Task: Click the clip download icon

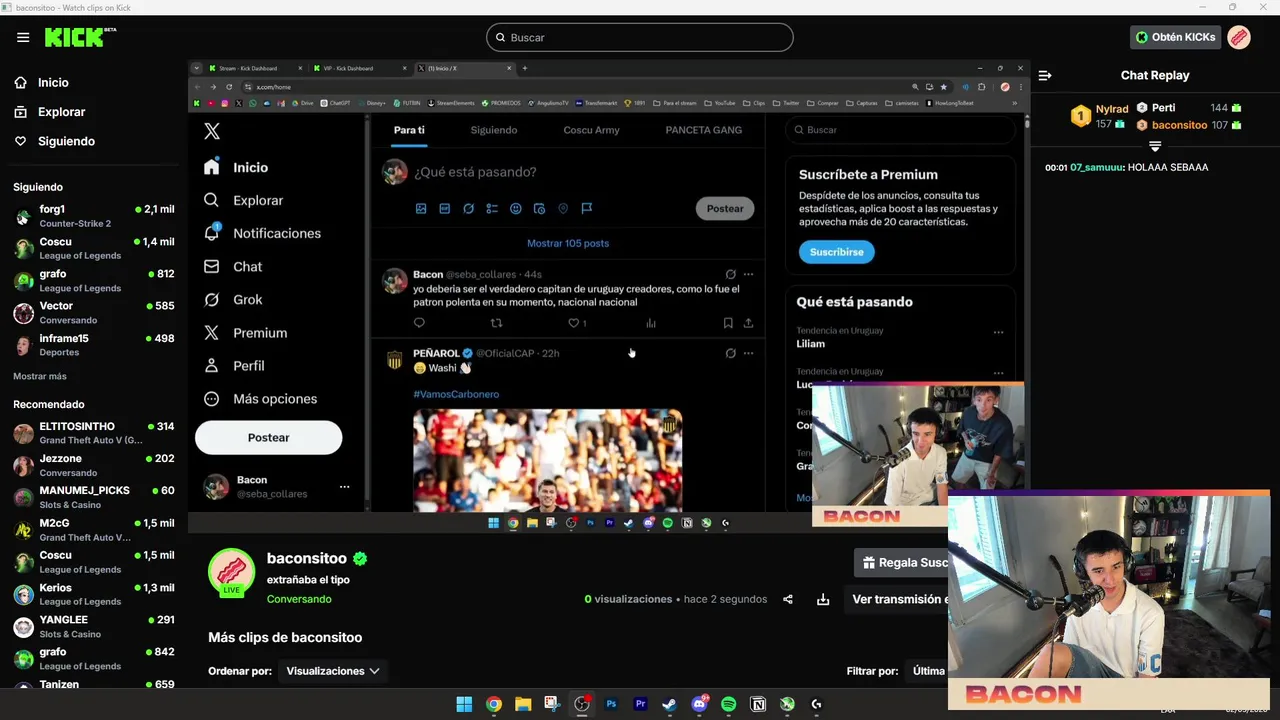Action: [x=823, y=599]
